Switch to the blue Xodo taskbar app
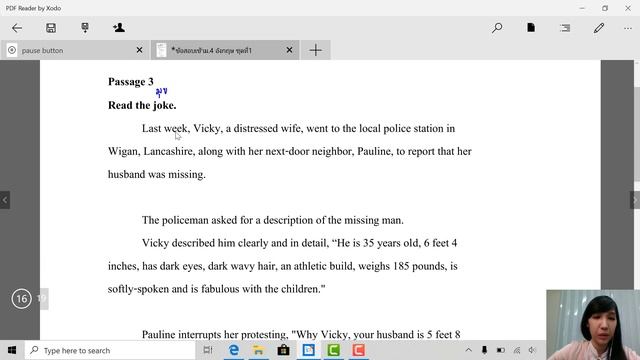Screen dimensions: 640x360 (x=309, y=350)
